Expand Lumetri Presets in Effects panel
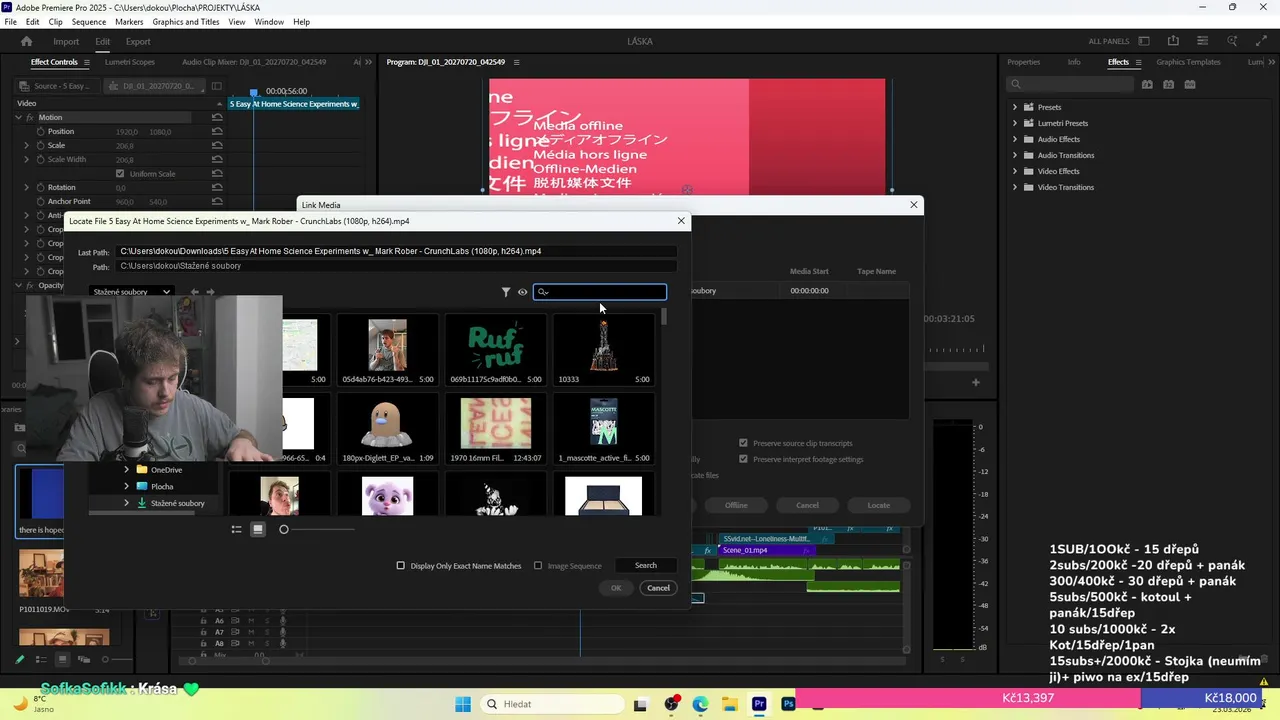This screenshot has width=1280, height=720. pos(1015,123)
